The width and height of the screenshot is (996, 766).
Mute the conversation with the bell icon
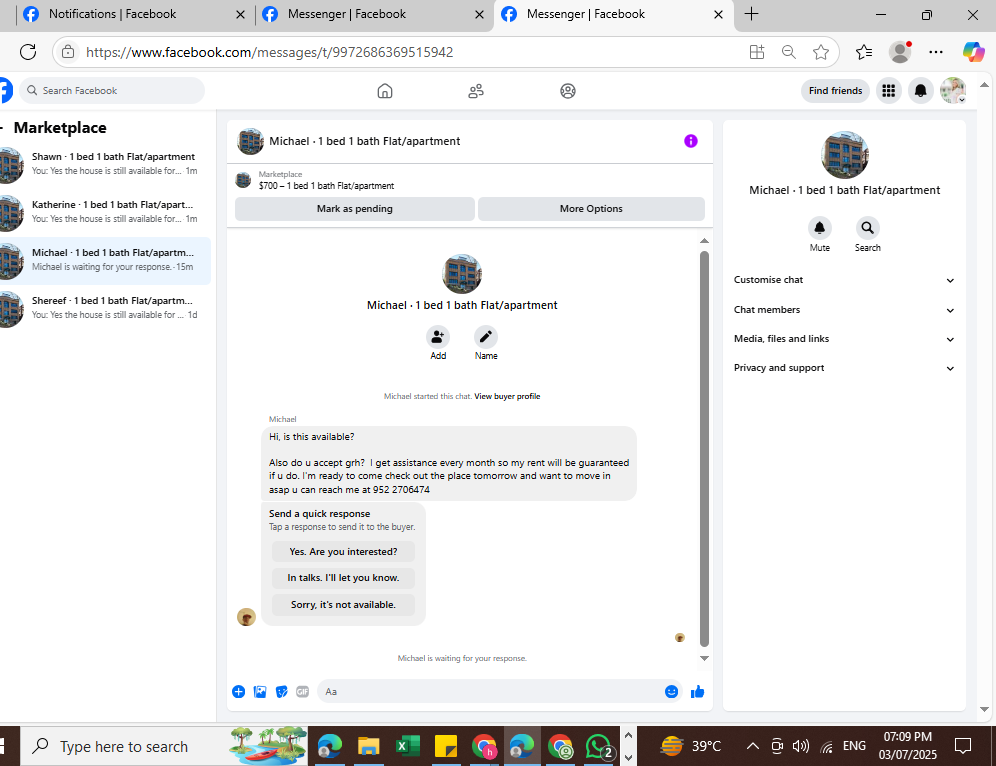click(x=819, y=227)
